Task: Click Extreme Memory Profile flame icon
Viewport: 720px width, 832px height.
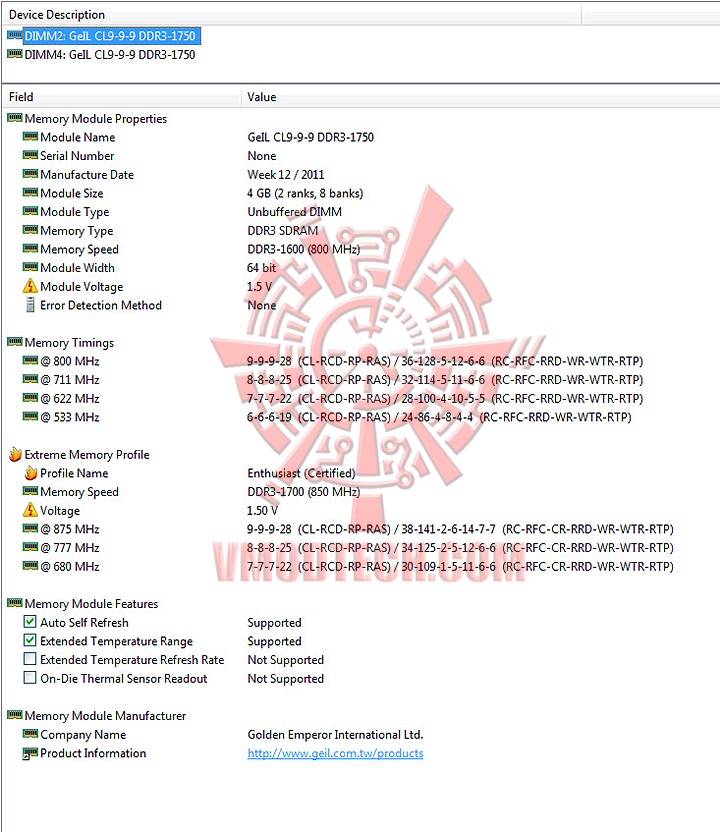Action: (x=15, y=454)
